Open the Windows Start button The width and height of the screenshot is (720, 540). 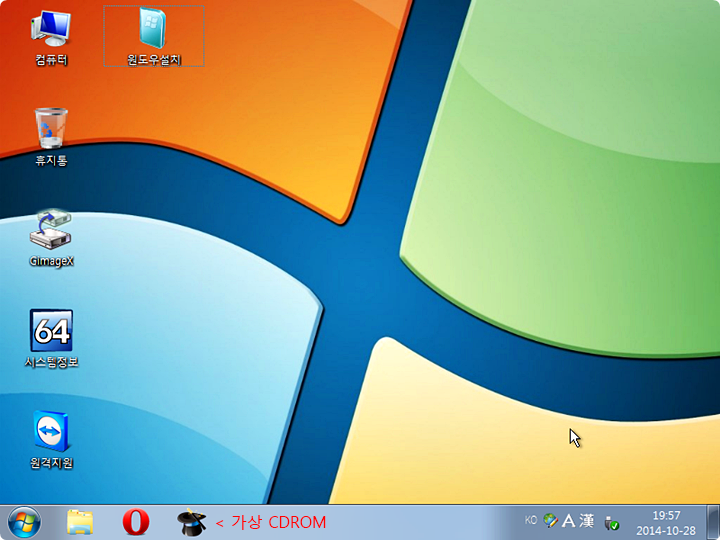coord(24,522)
